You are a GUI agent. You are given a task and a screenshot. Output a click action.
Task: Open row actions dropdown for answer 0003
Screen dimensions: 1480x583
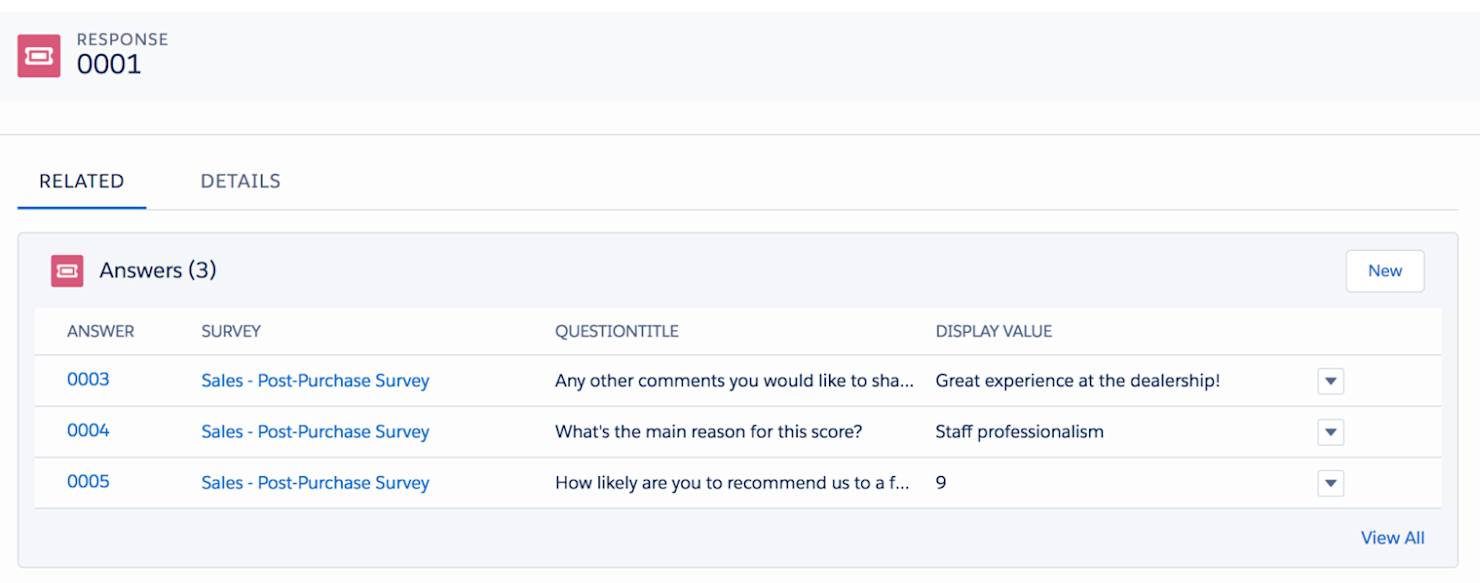(1330, 381)
